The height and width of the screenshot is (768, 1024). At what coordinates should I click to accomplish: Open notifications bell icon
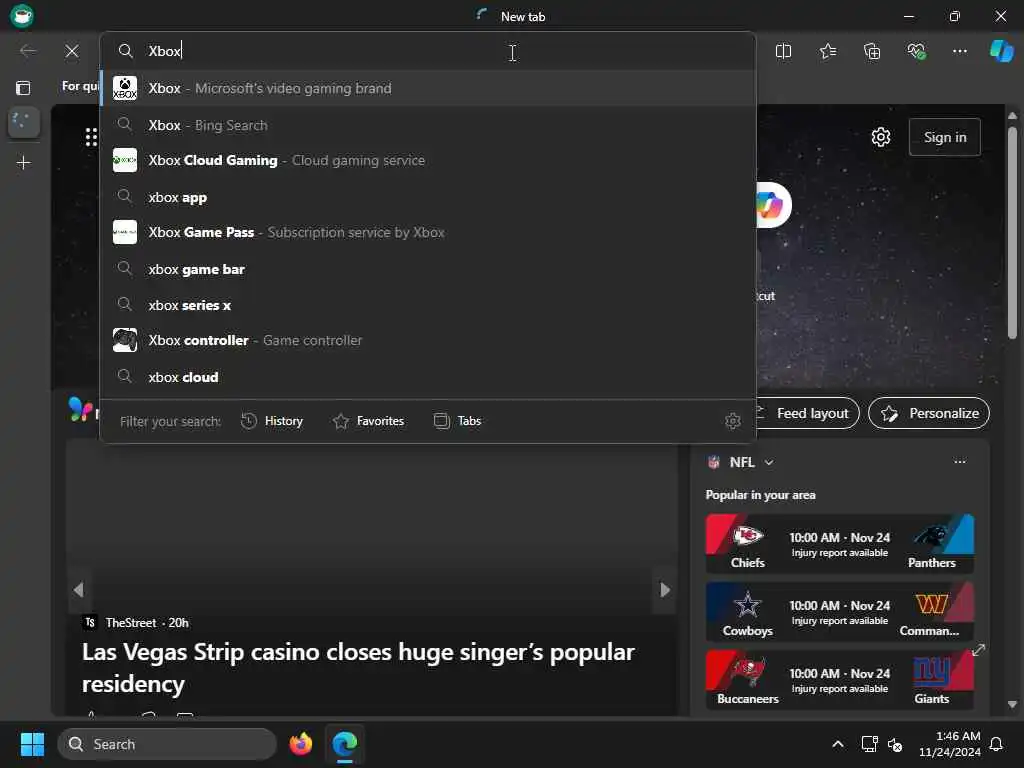tap(996, 744)
